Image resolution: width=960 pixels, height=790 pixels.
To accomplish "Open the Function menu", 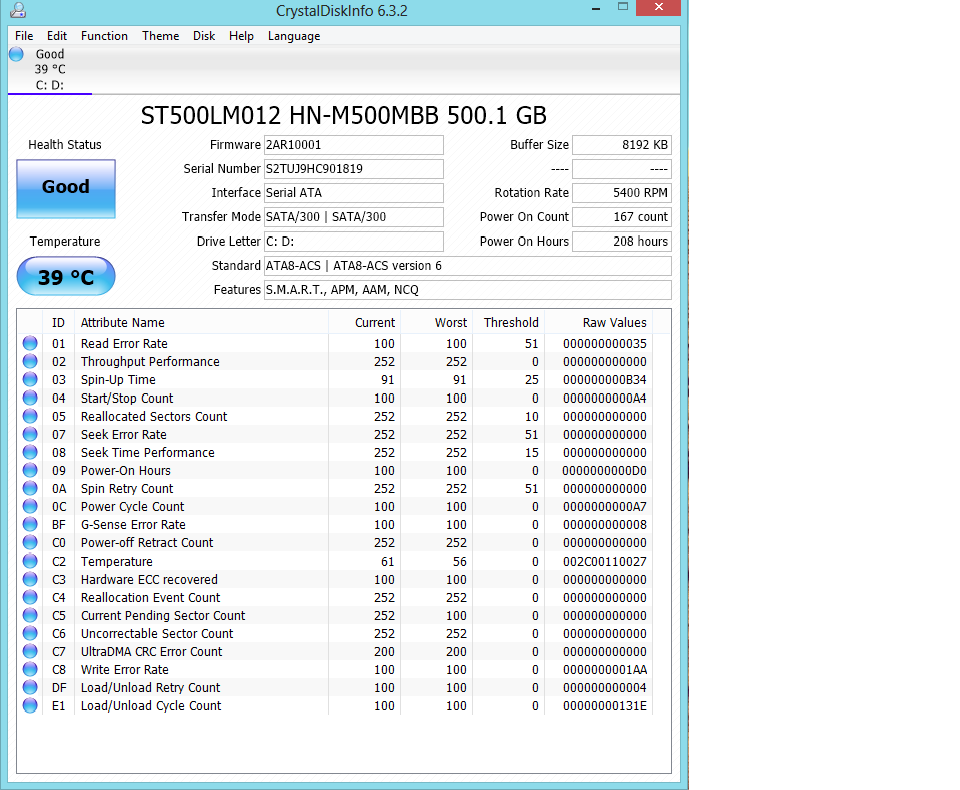I will [104, 36].
